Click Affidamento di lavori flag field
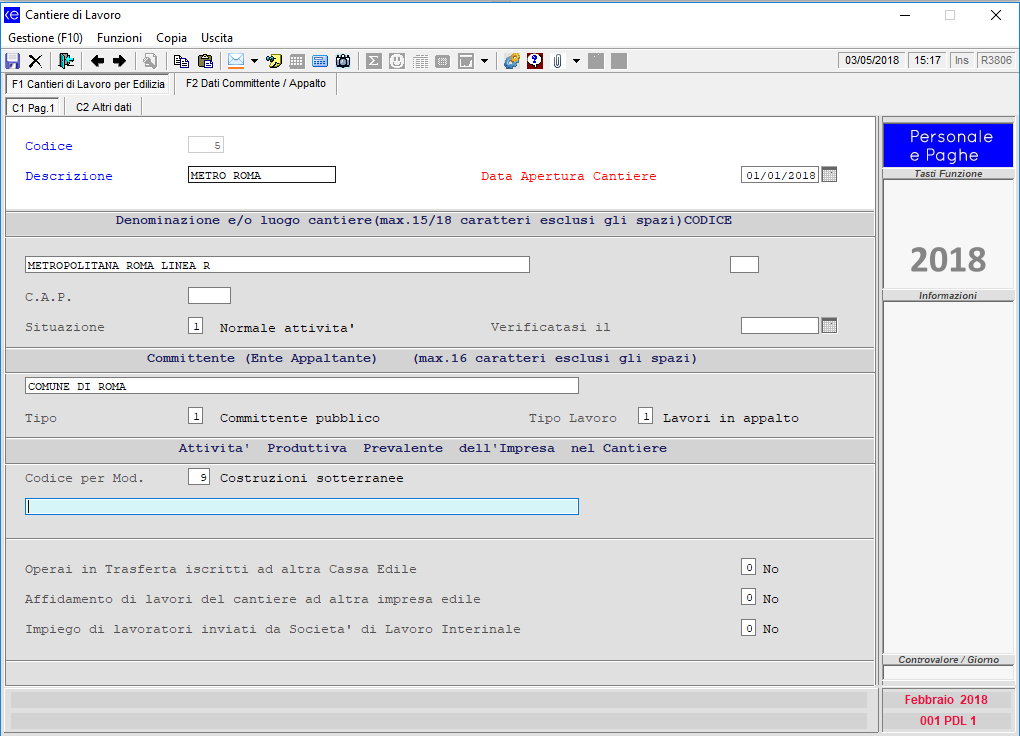Screen dimensions: 1020x736 point(748,597)
